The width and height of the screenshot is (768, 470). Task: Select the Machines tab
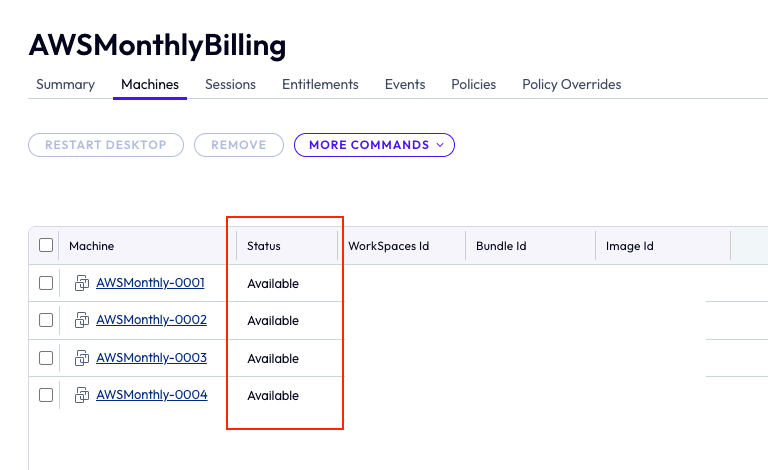pyautogui.click(x=150, y=84)
